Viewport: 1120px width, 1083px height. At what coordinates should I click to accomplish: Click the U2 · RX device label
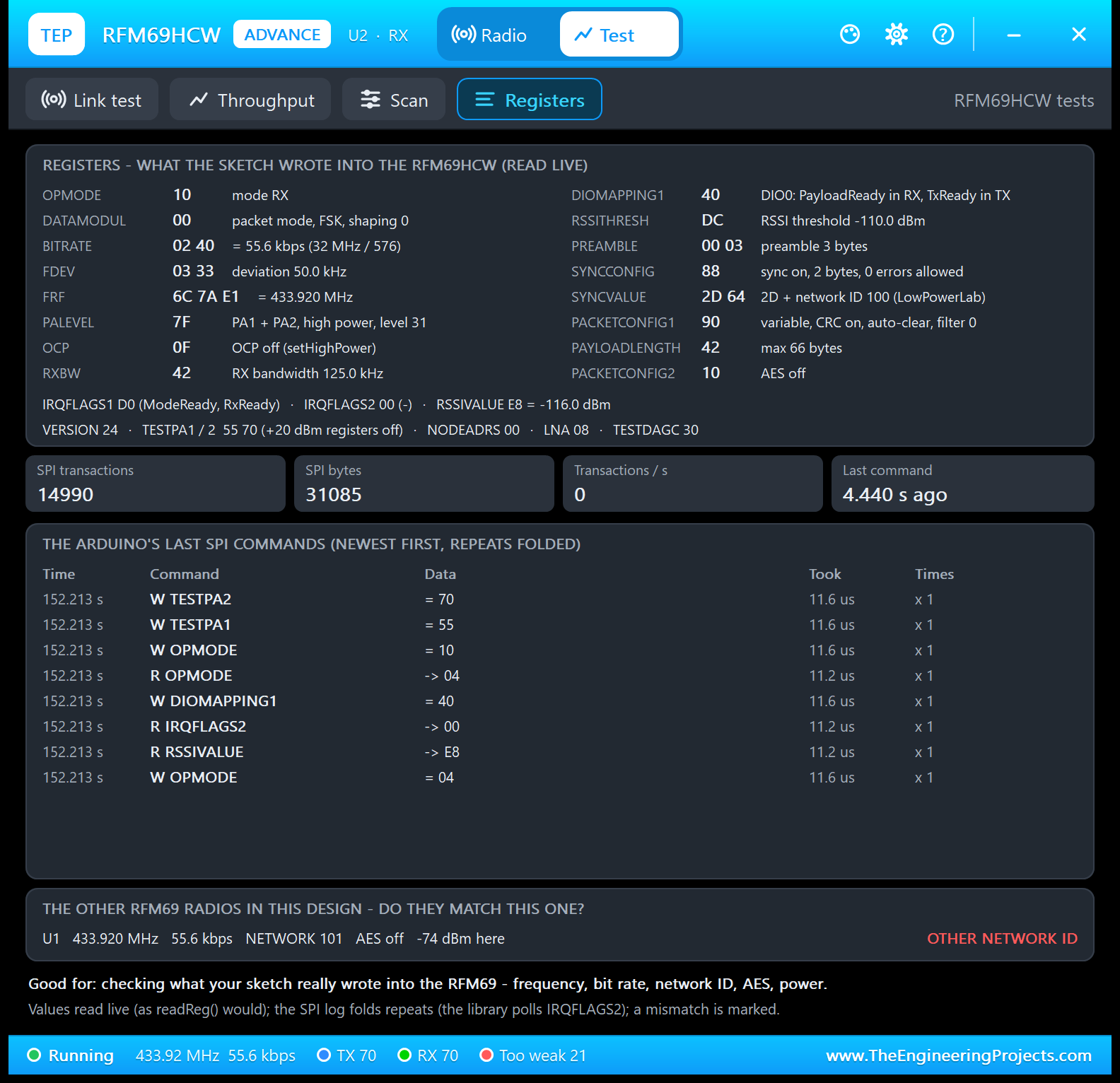click(378, 35)
